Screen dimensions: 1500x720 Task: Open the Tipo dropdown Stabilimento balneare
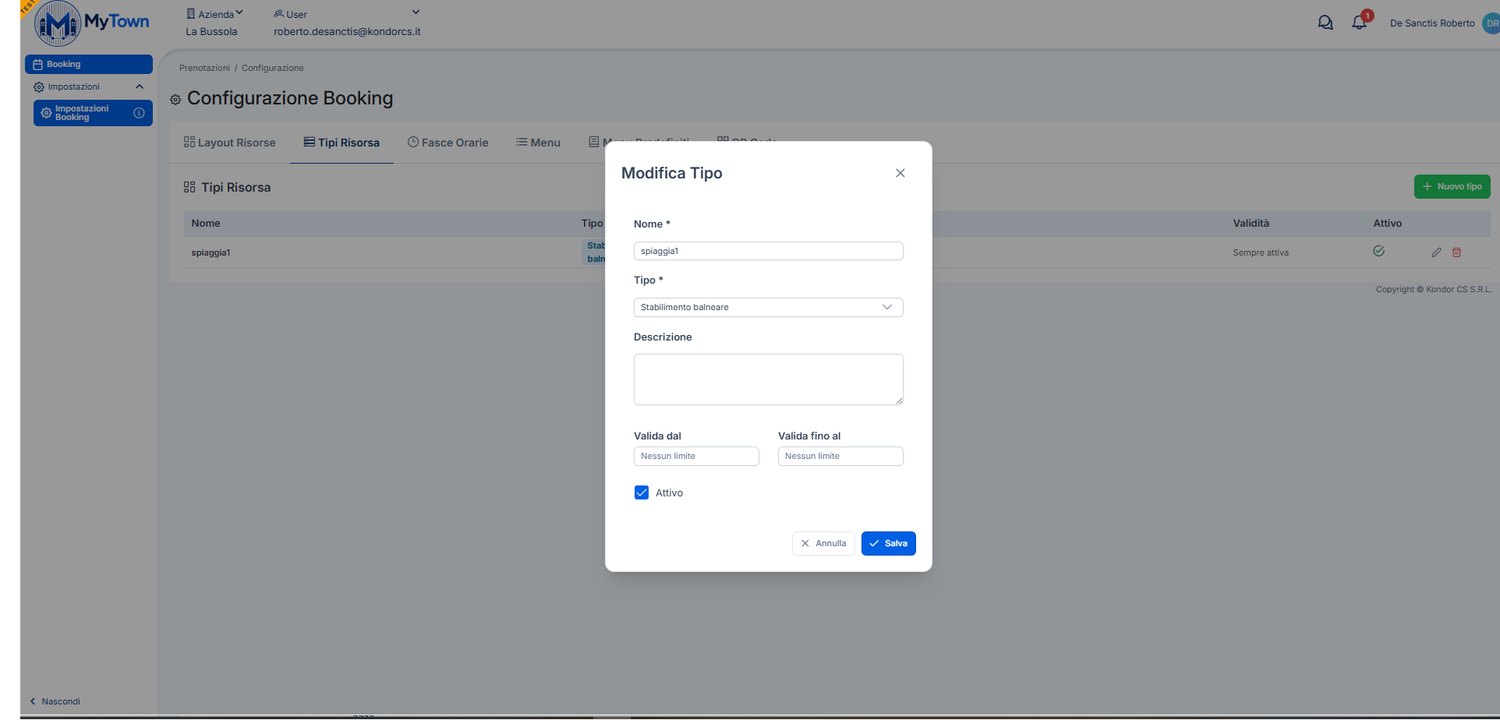768,307
